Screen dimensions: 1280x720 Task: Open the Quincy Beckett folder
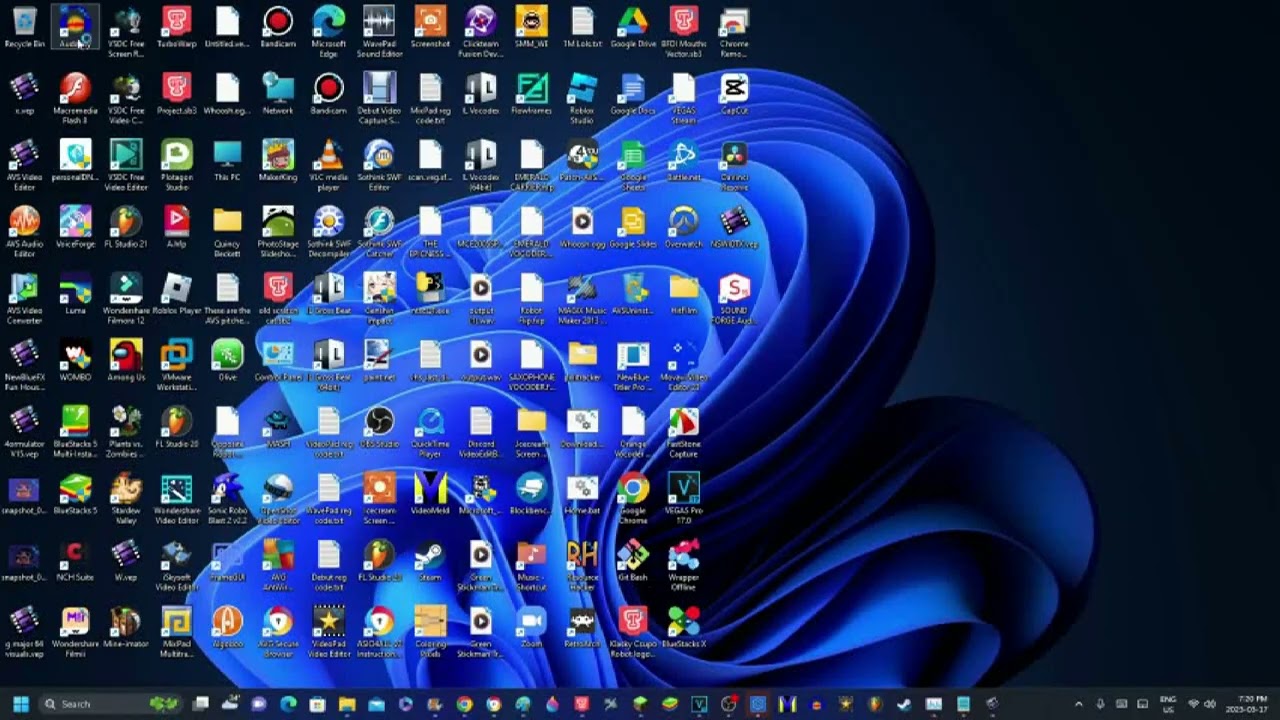click(227, 232)
